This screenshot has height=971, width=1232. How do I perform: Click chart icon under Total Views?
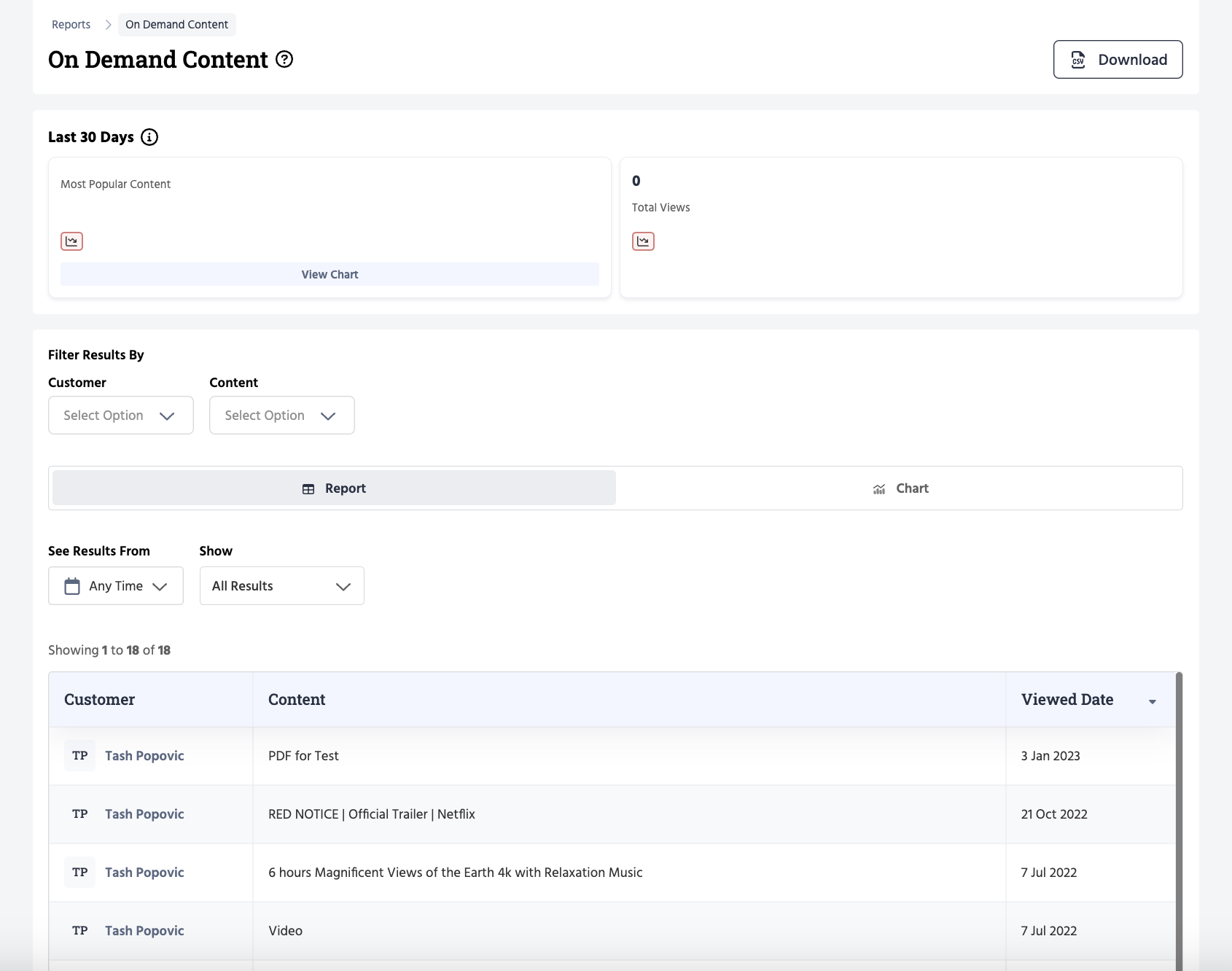[643, 241]
